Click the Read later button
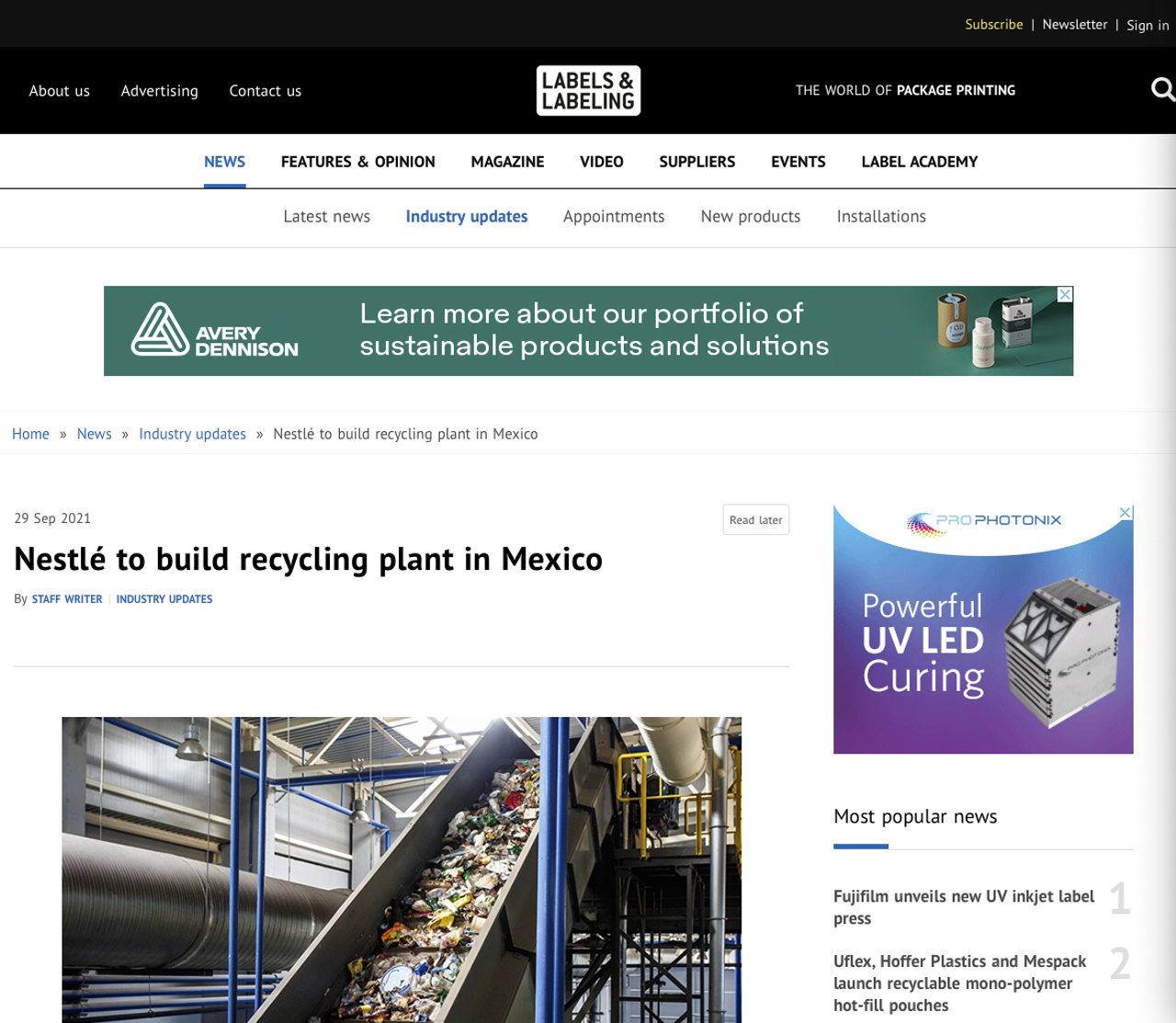The width and height of the screenshot is (1176, 1023). click(x=755, y=519)
